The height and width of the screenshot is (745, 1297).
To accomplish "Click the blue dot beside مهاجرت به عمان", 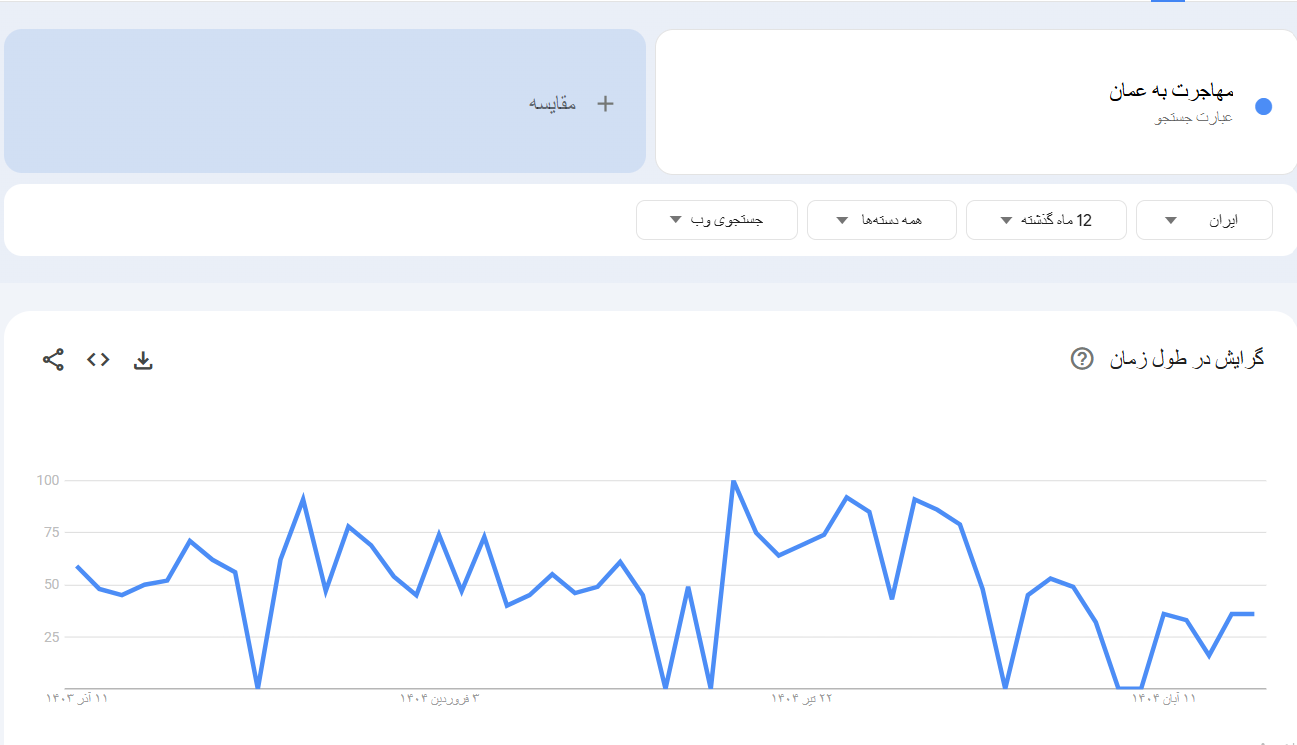I will tap(1263, 107).
